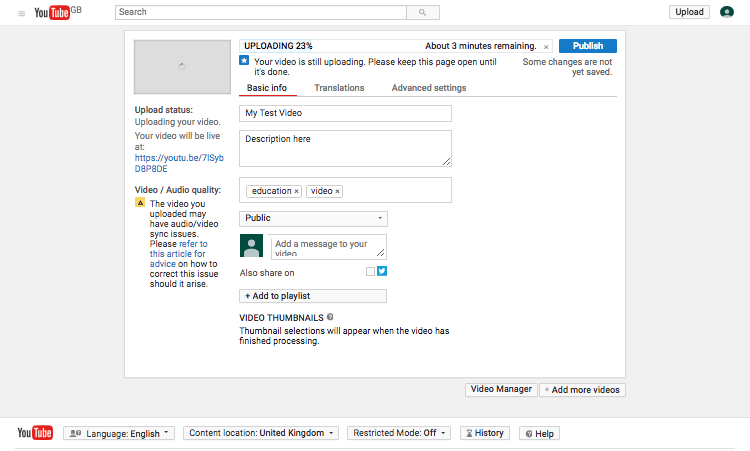Click the Upload button in header
The width and height of the screenshot is (750, 451).
tap(689, 12)
